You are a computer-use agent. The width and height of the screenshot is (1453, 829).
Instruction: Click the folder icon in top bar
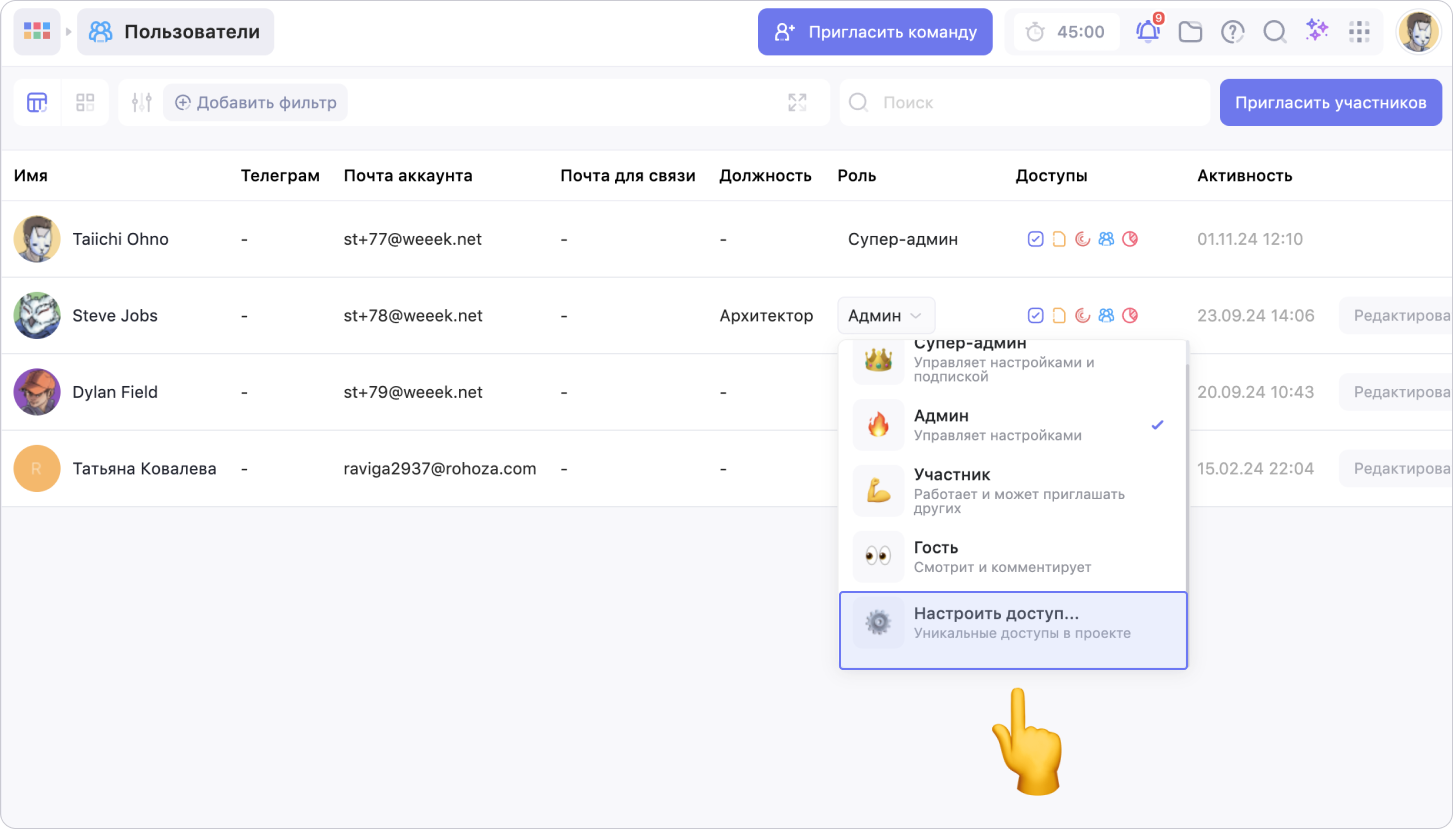point(1190,32)
